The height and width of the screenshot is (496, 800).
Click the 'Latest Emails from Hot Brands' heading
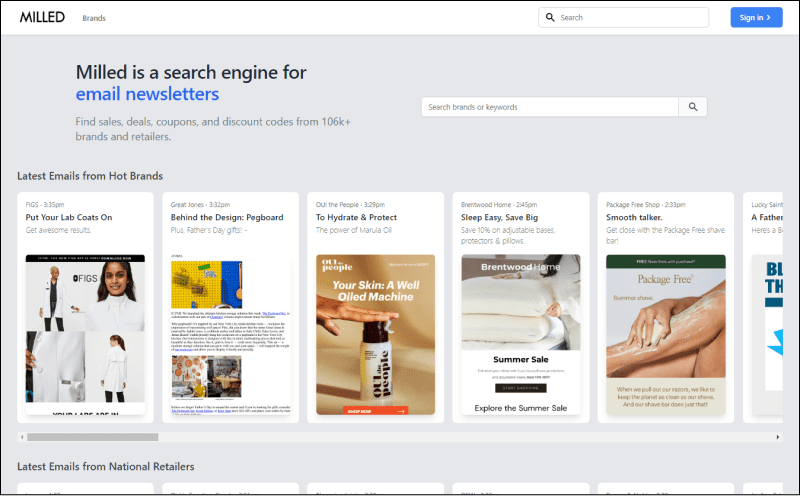click(90, 176)
